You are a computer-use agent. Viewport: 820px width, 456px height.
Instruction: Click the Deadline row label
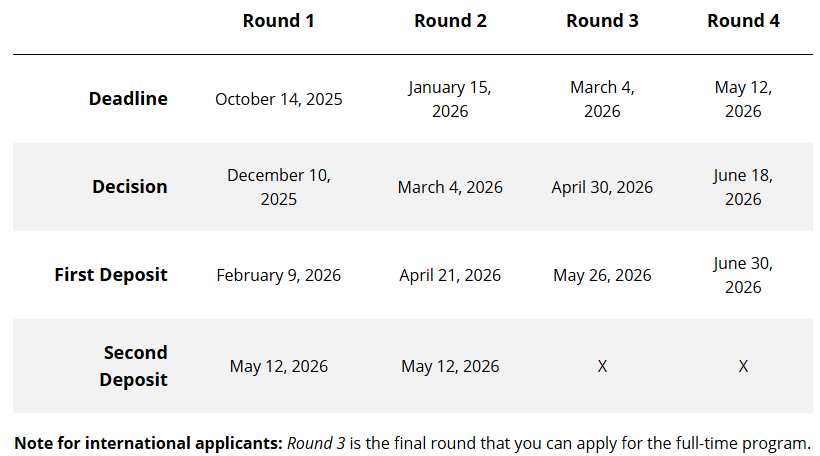tap(128, 99)
